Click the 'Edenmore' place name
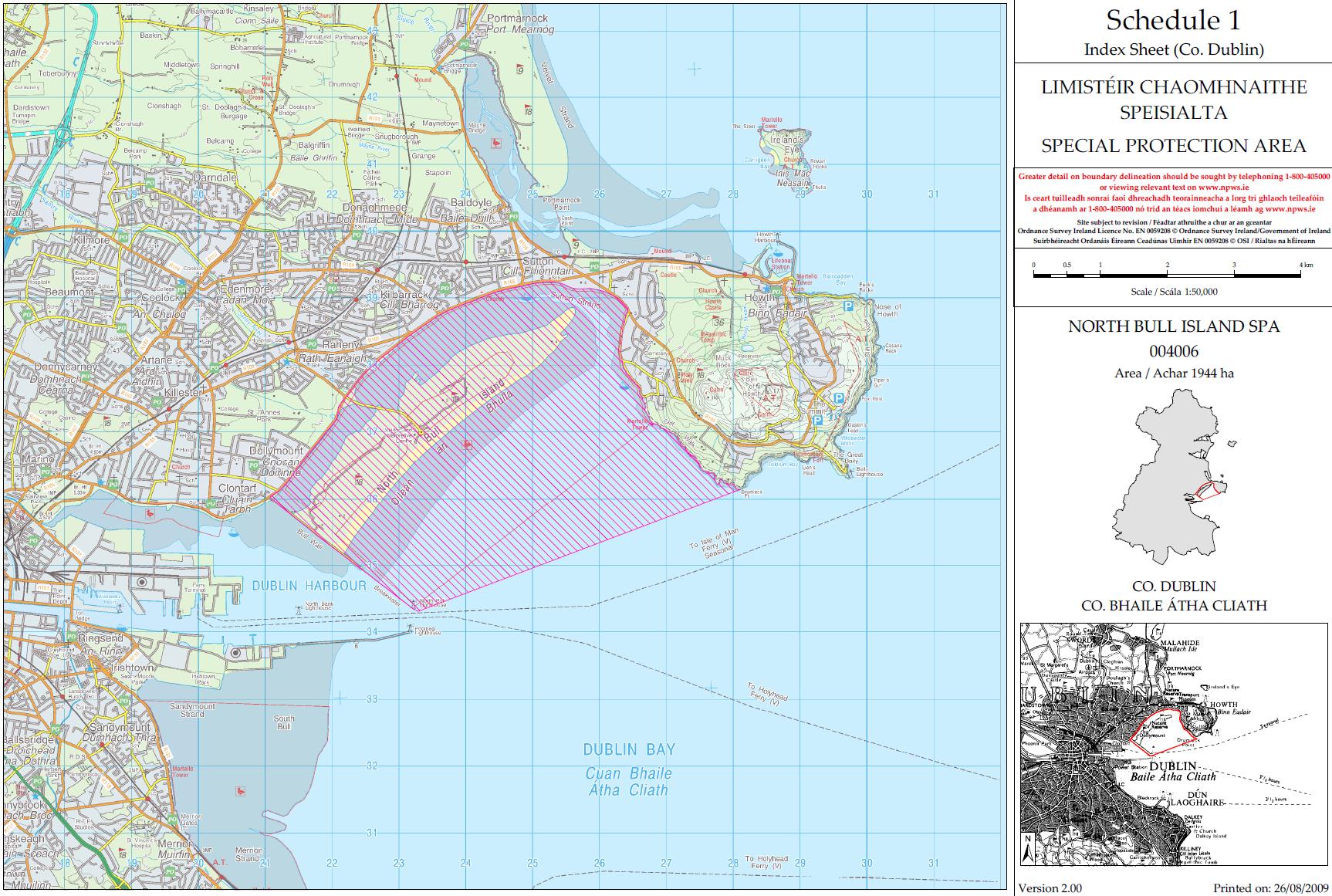Viewport: 1332px width, 896px height. pyautogui.click(x=245, y=289)
